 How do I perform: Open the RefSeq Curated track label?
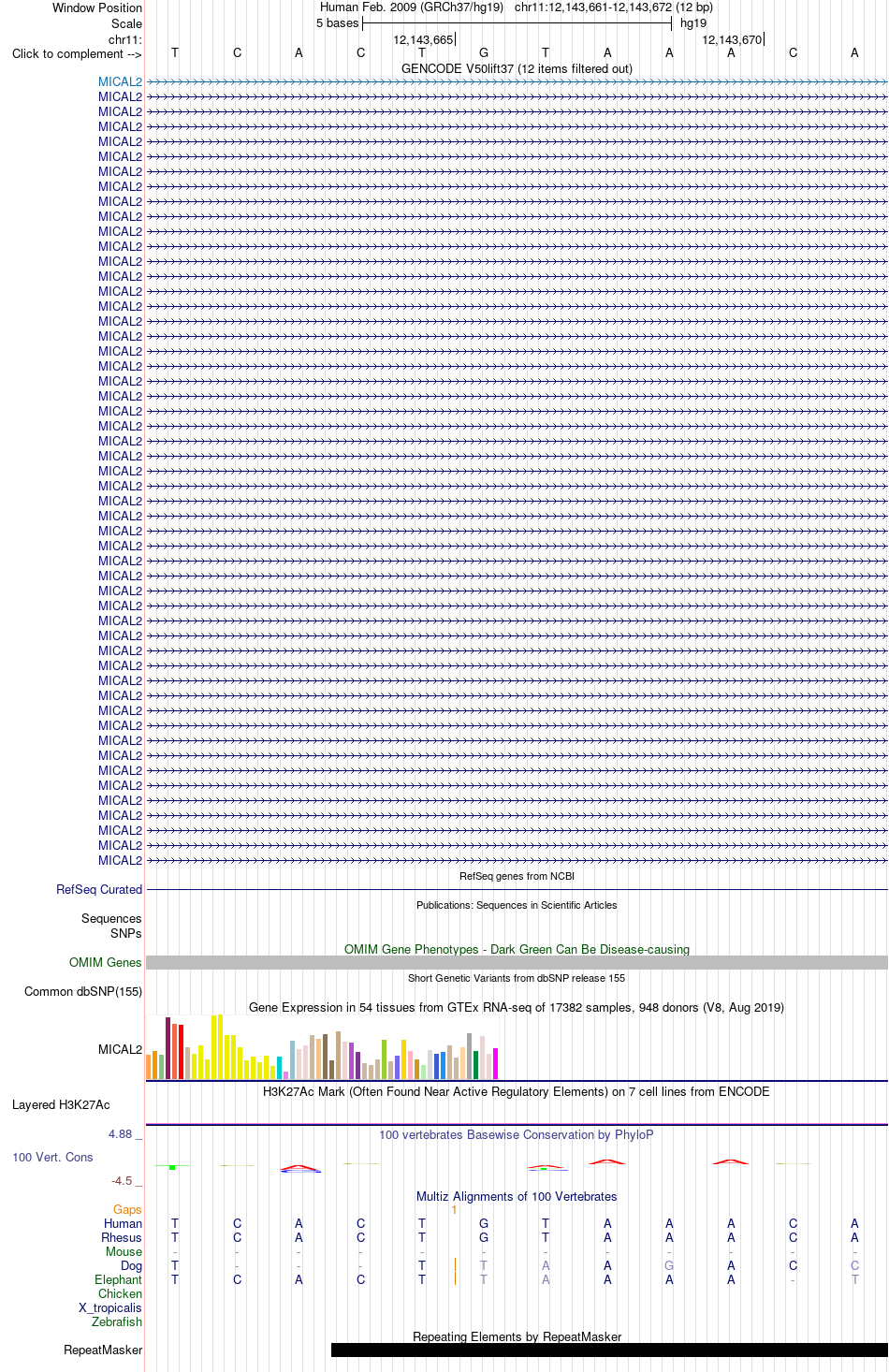point(99,889)
